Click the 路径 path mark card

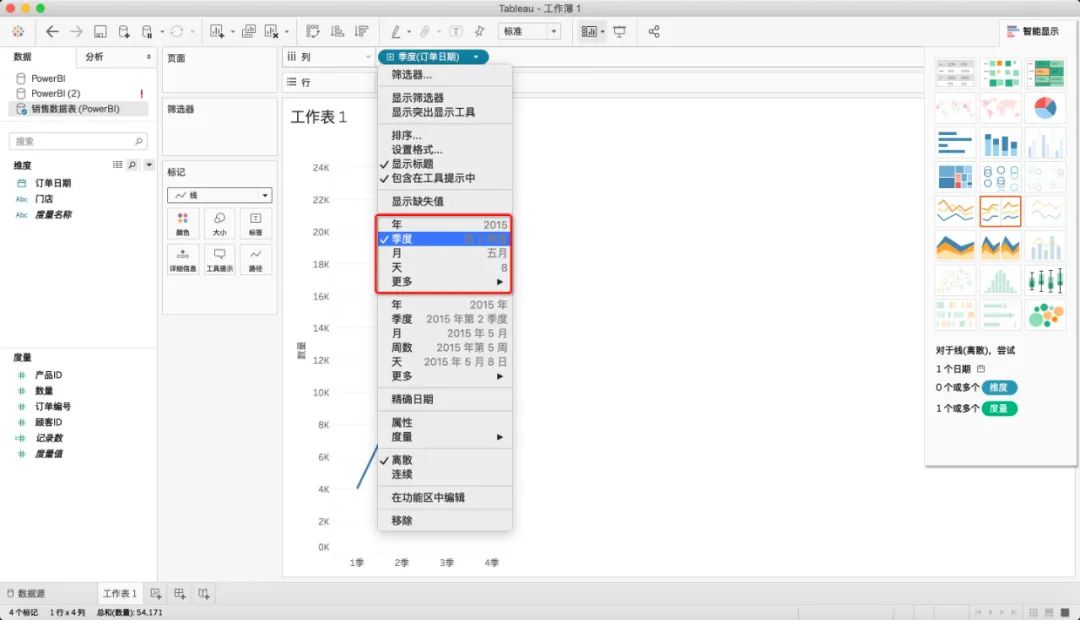point(256,260)
